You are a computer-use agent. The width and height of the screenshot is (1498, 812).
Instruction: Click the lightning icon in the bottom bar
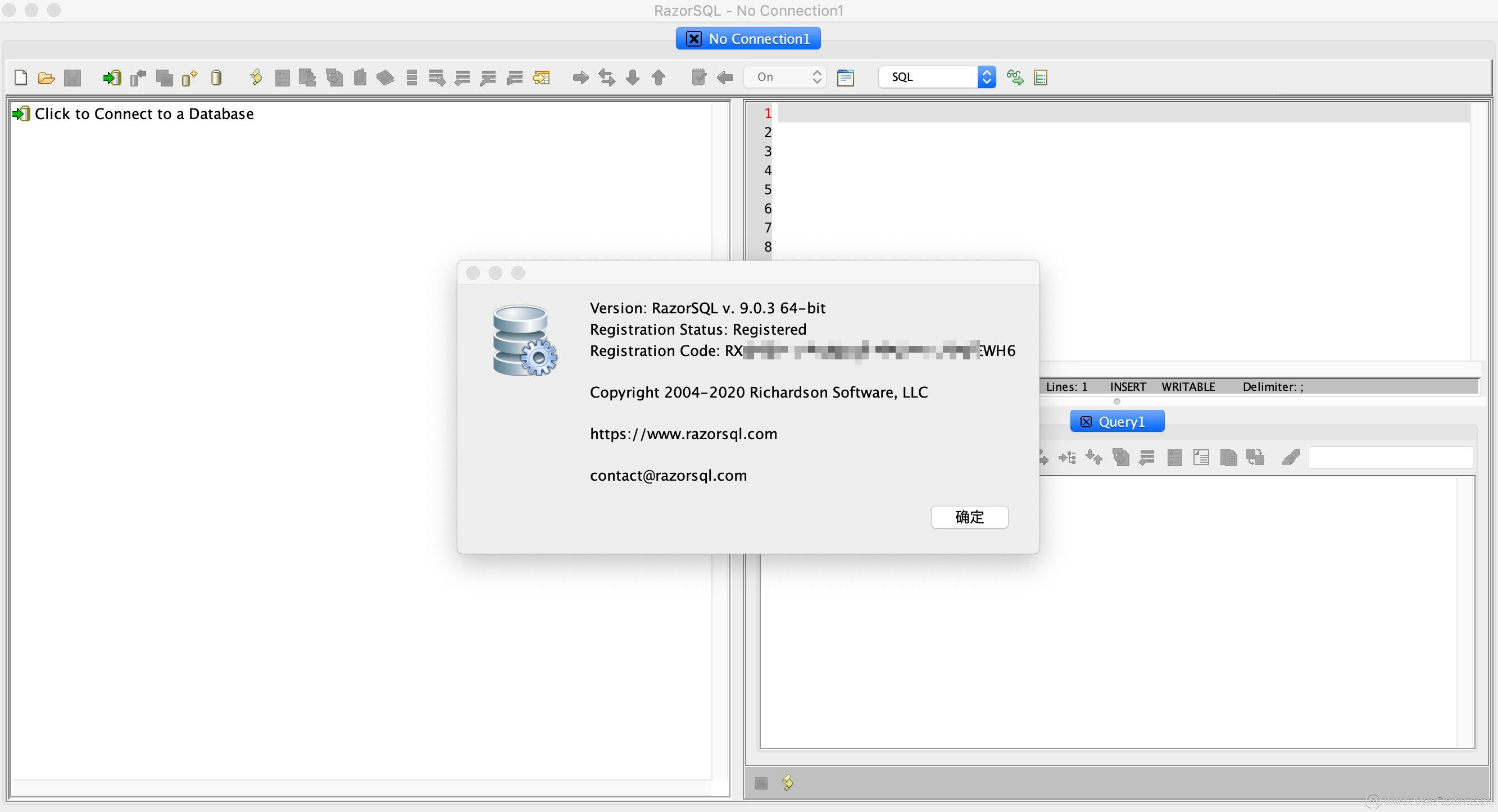(x=788, y=782)
